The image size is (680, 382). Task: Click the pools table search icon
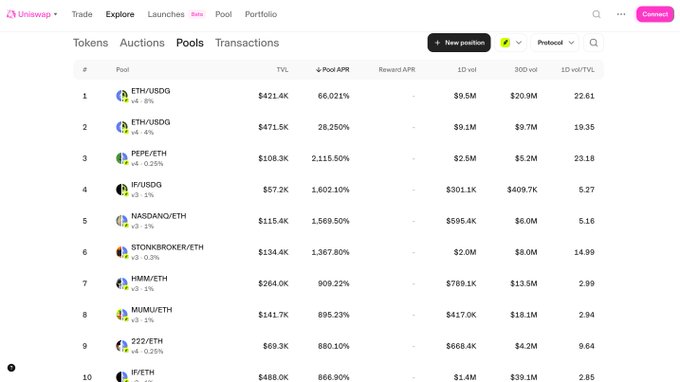coord(594,42)
